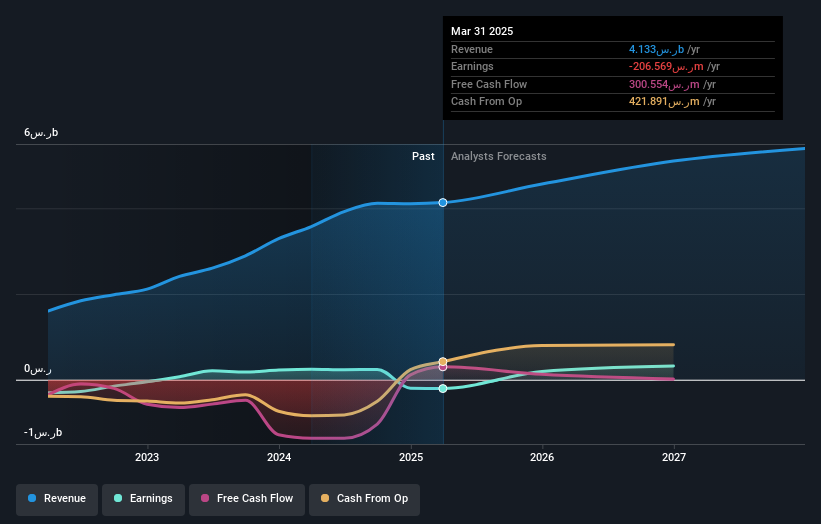Click the blue Revenue data point marker
This screenshot has height=524, width=821.
pyautogui.click(x=443, y=203)
